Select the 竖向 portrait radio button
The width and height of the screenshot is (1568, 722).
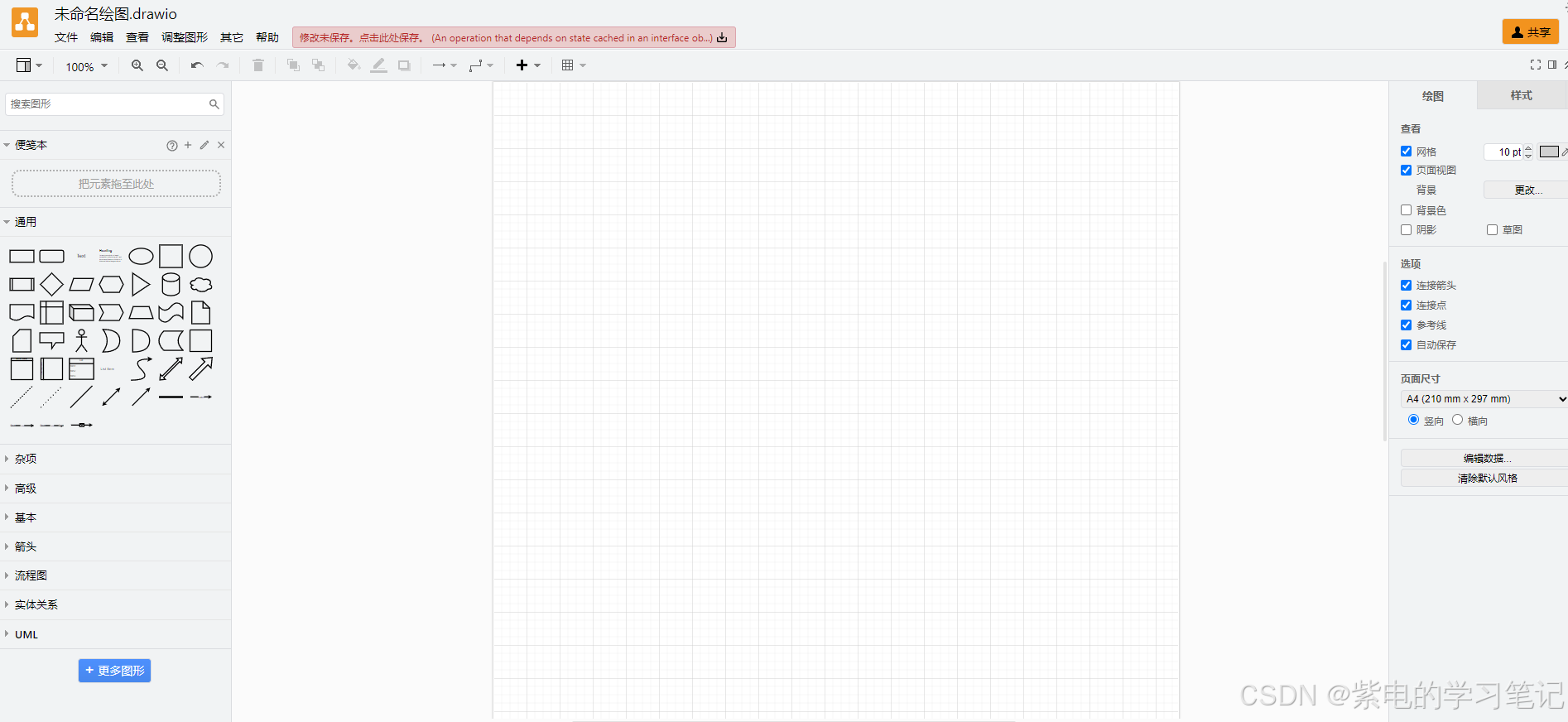click(x=1413, y=420)
